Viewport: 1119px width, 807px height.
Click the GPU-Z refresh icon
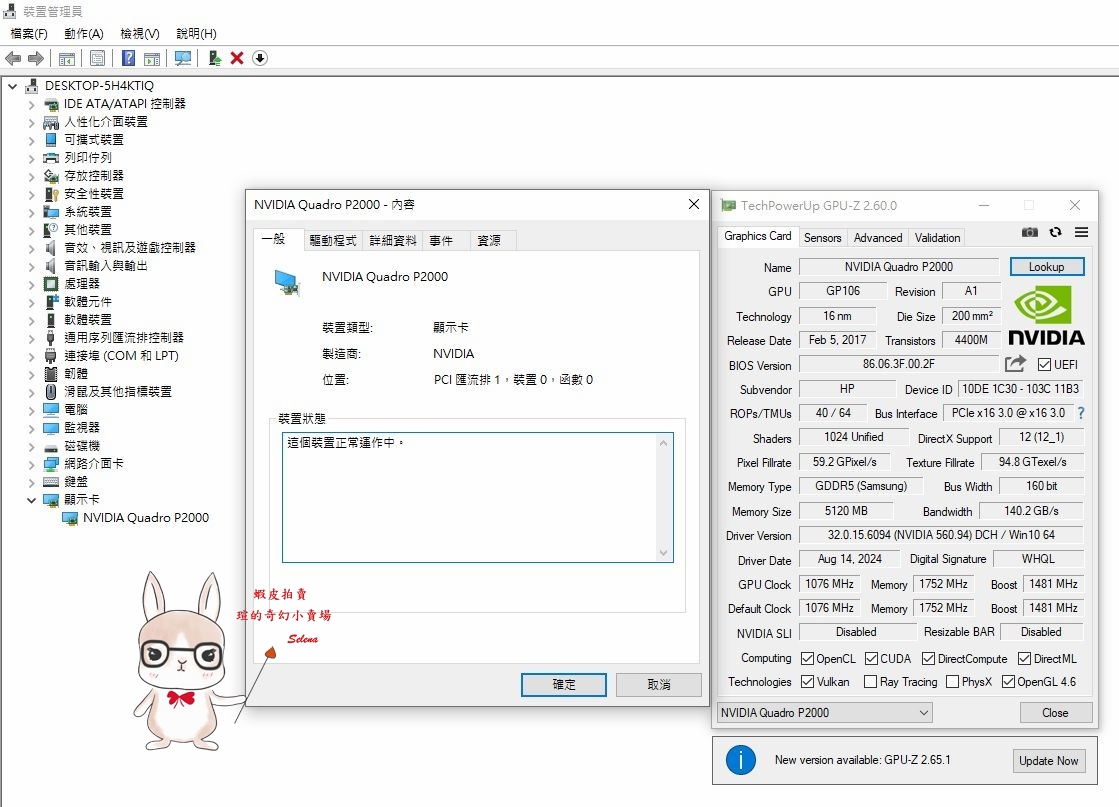pyautogui.click(x=1055, y=232)
